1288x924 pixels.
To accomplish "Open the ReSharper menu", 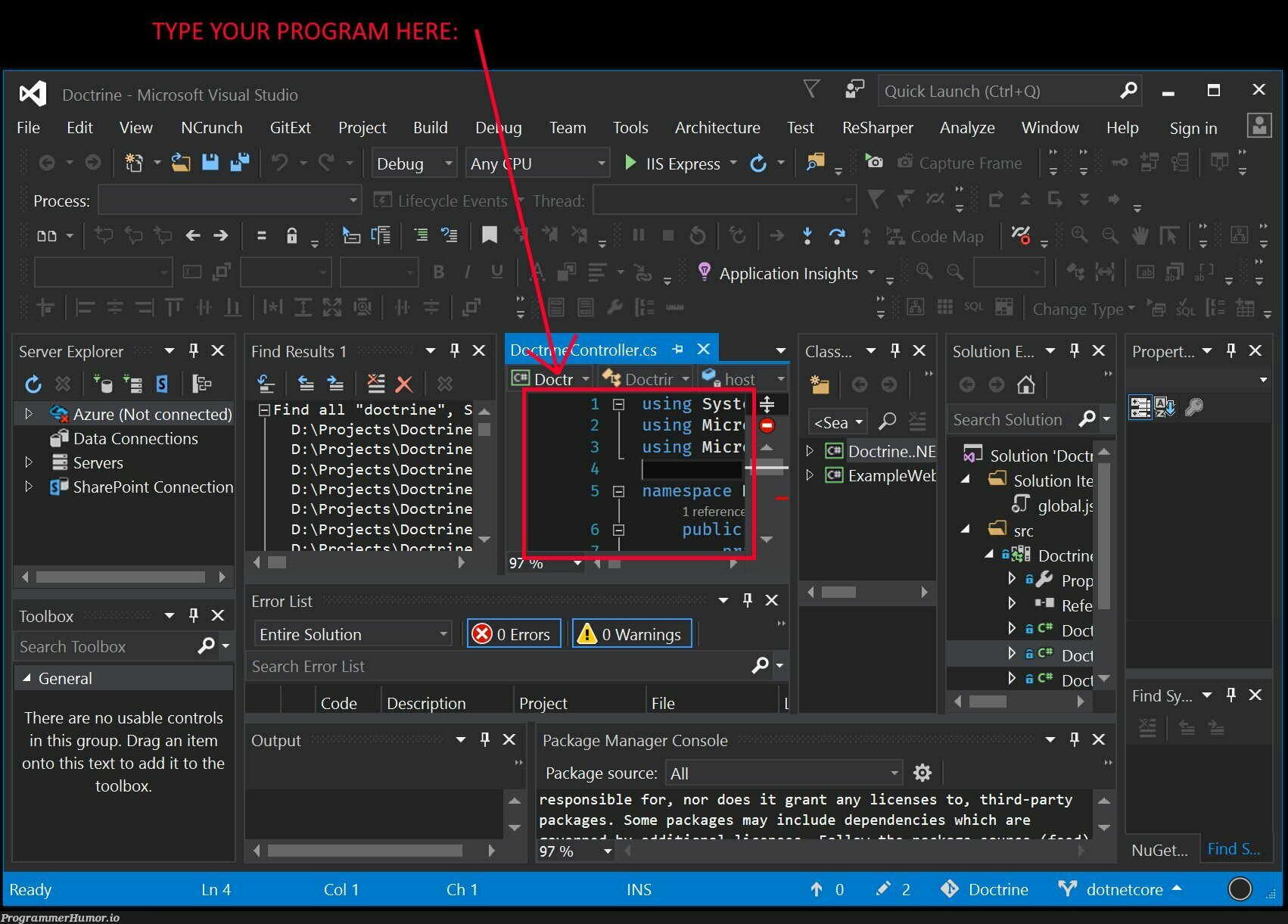I will [878, 127].
